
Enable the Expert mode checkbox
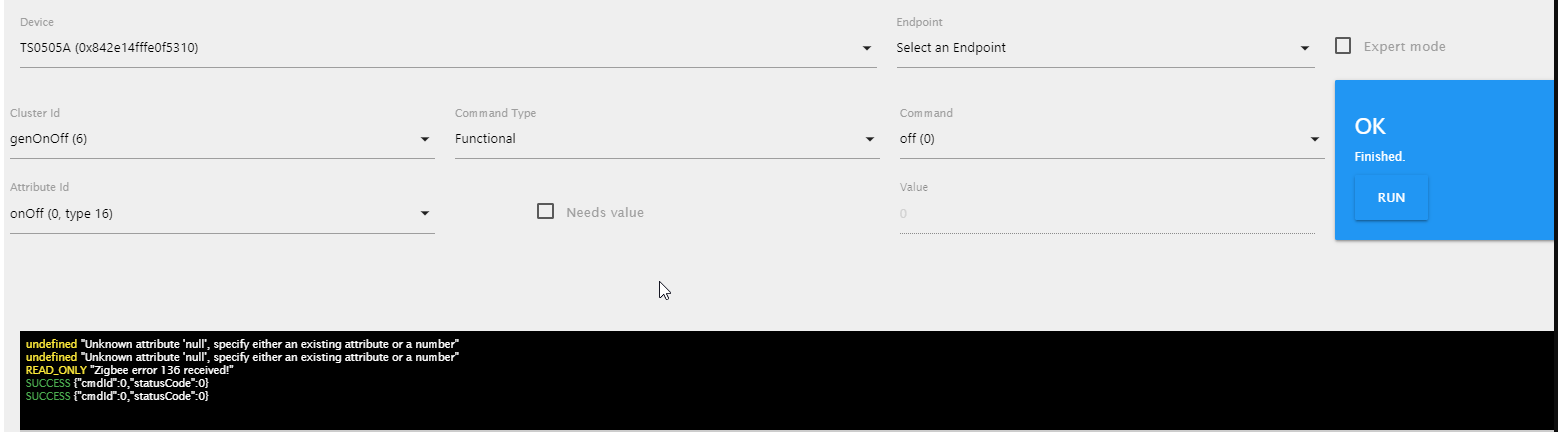[x=1343, y=46]
